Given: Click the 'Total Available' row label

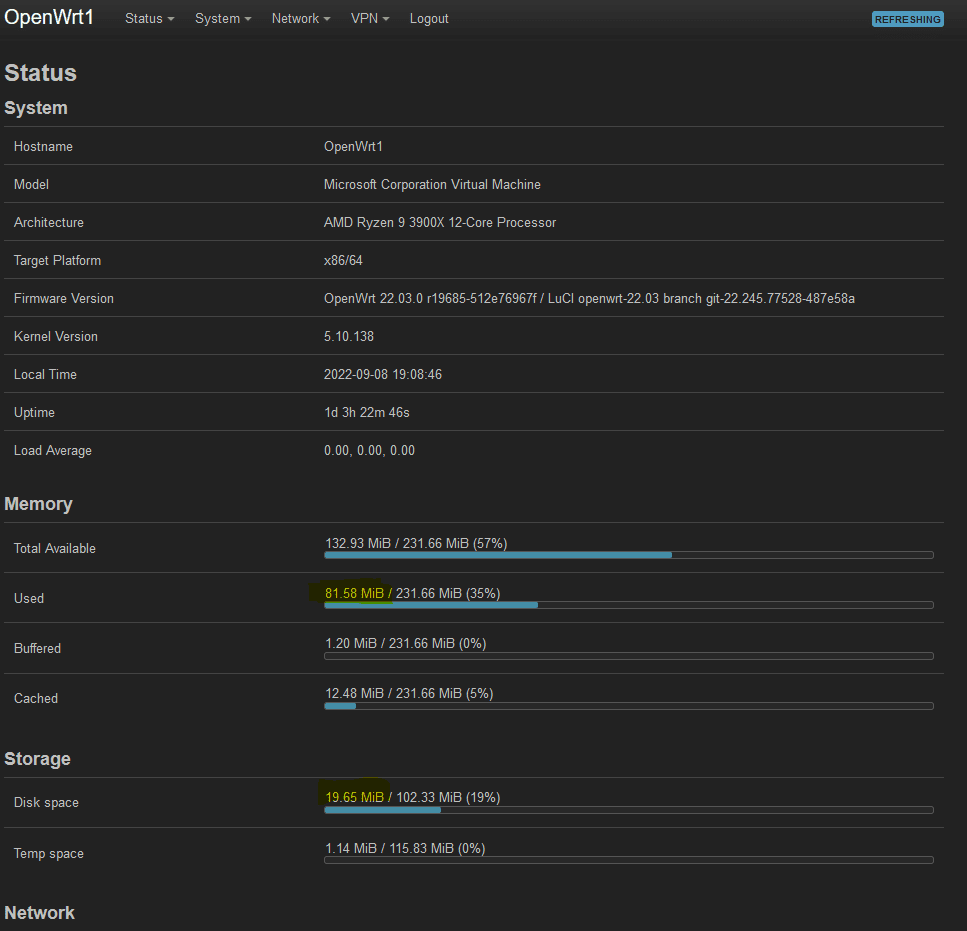Looking at the screenshot, I should point(55,548).
